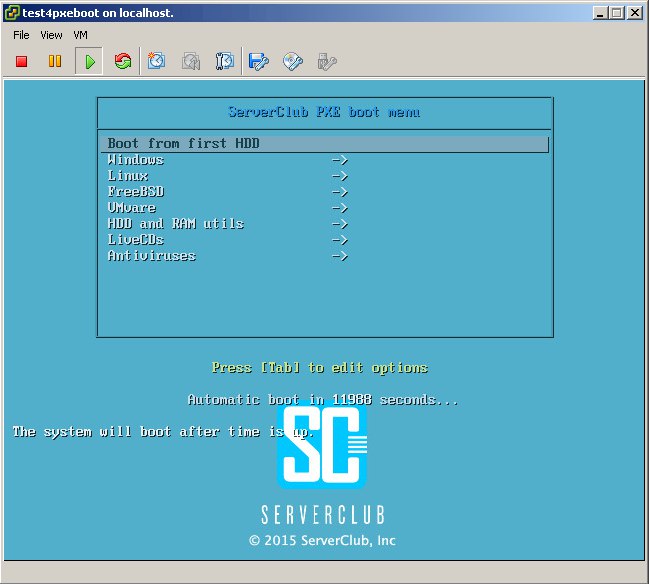The height and width of the screenshot is (584, 649).
Task: Take a snapshot using the clock icon
Action: click(156, 61)
